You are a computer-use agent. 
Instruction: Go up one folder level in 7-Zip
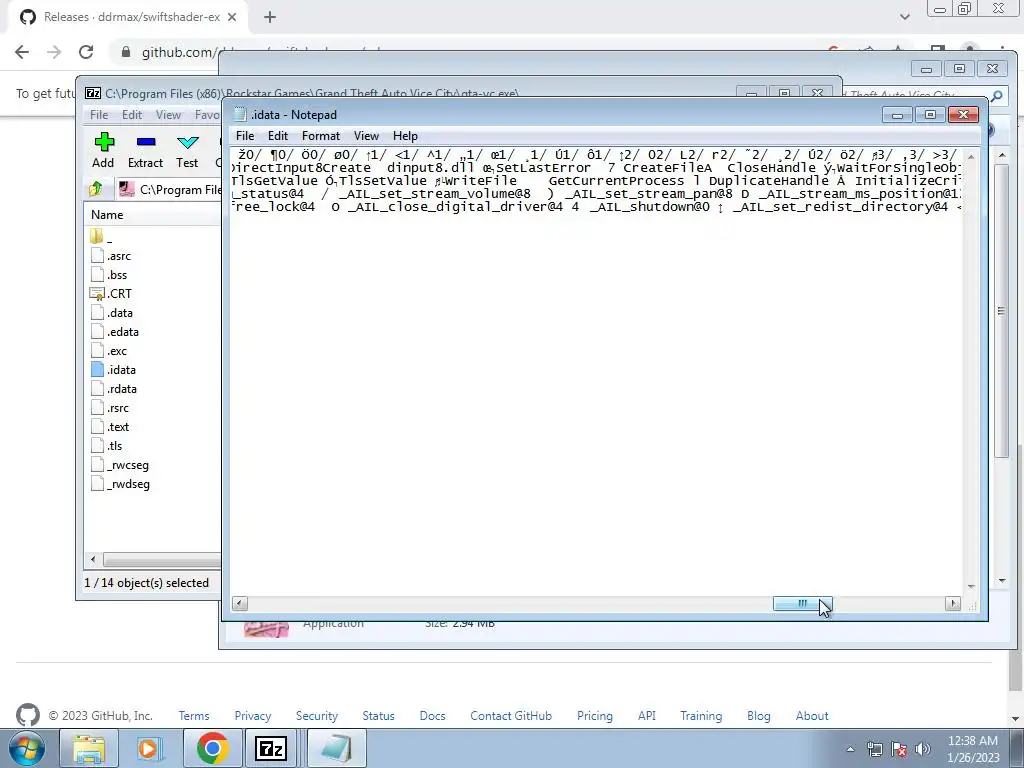point(96,189)
